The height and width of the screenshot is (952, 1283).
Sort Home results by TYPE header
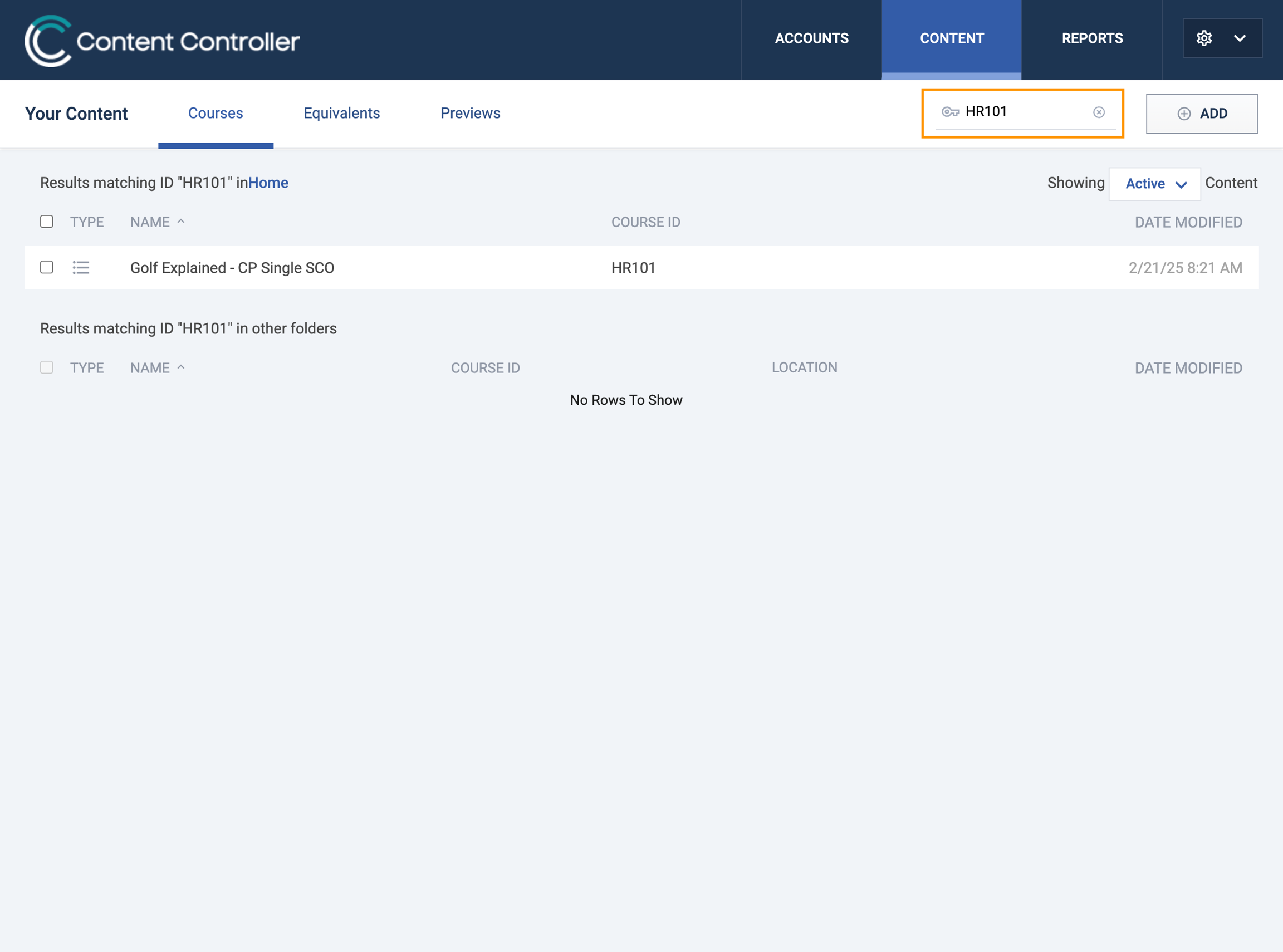pos(87,222)
